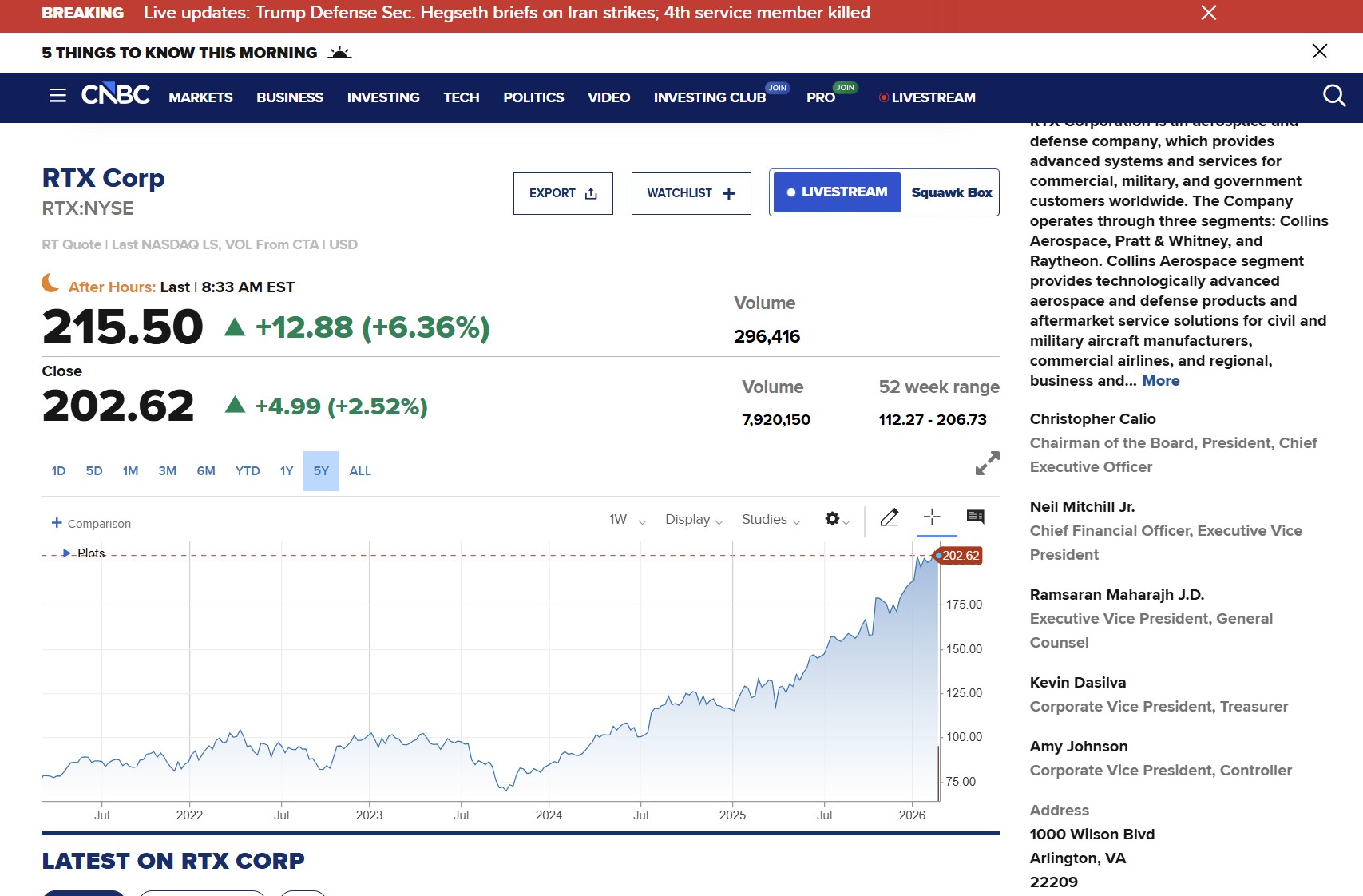The width and height of the screenshot is (1363, 896).
Task: Select the 5D chart range
Action: [94, 471]
